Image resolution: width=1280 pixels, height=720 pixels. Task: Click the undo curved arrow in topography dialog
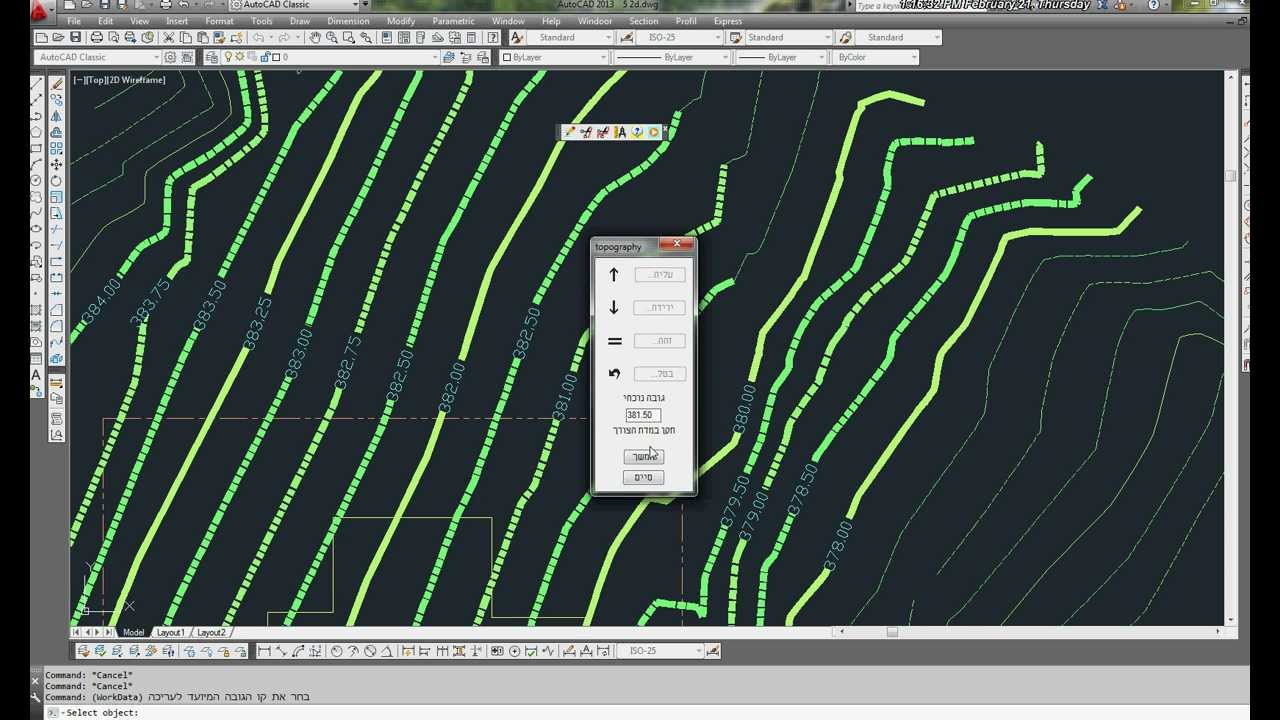click(614, 374)
